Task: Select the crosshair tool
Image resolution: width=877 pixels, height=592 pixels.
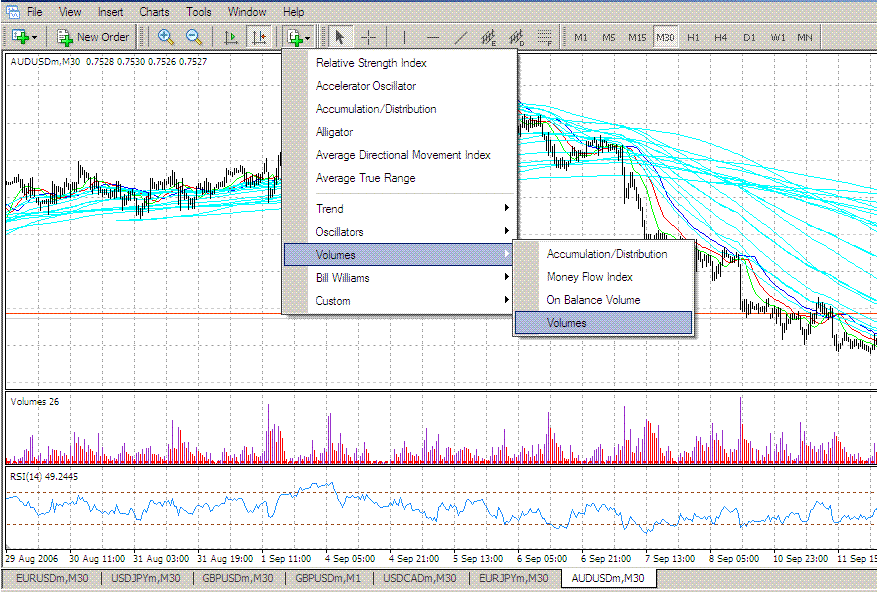Action: tap(369, 37)
